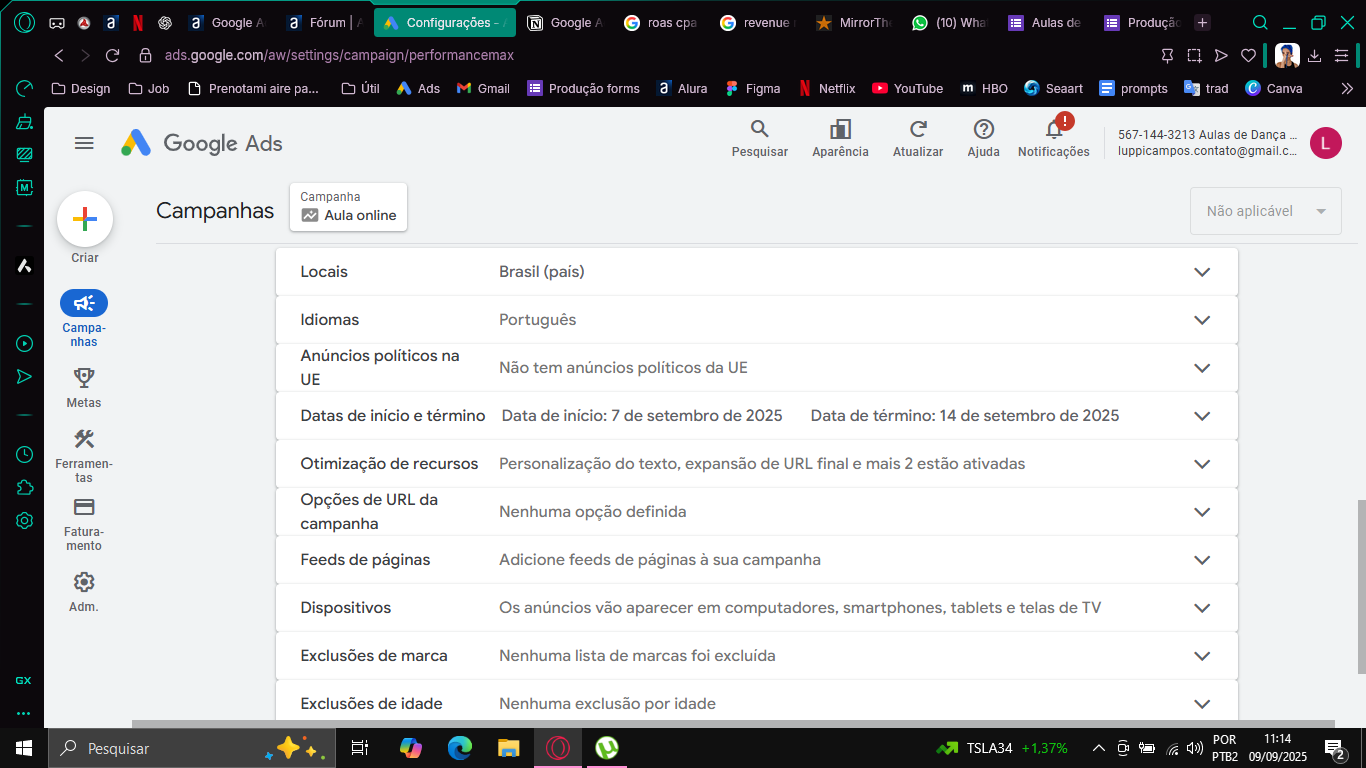
Task: Open Opera sidebar settings gear
Action: coord(24,520)
